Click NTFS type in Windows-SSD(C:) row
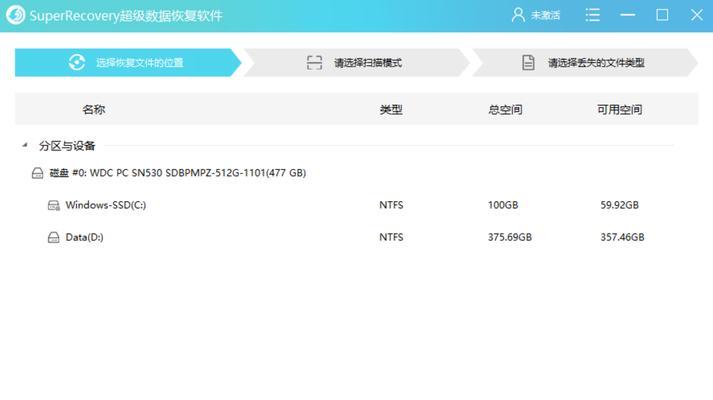The image size is (713, 400). (x=391, y=205)
